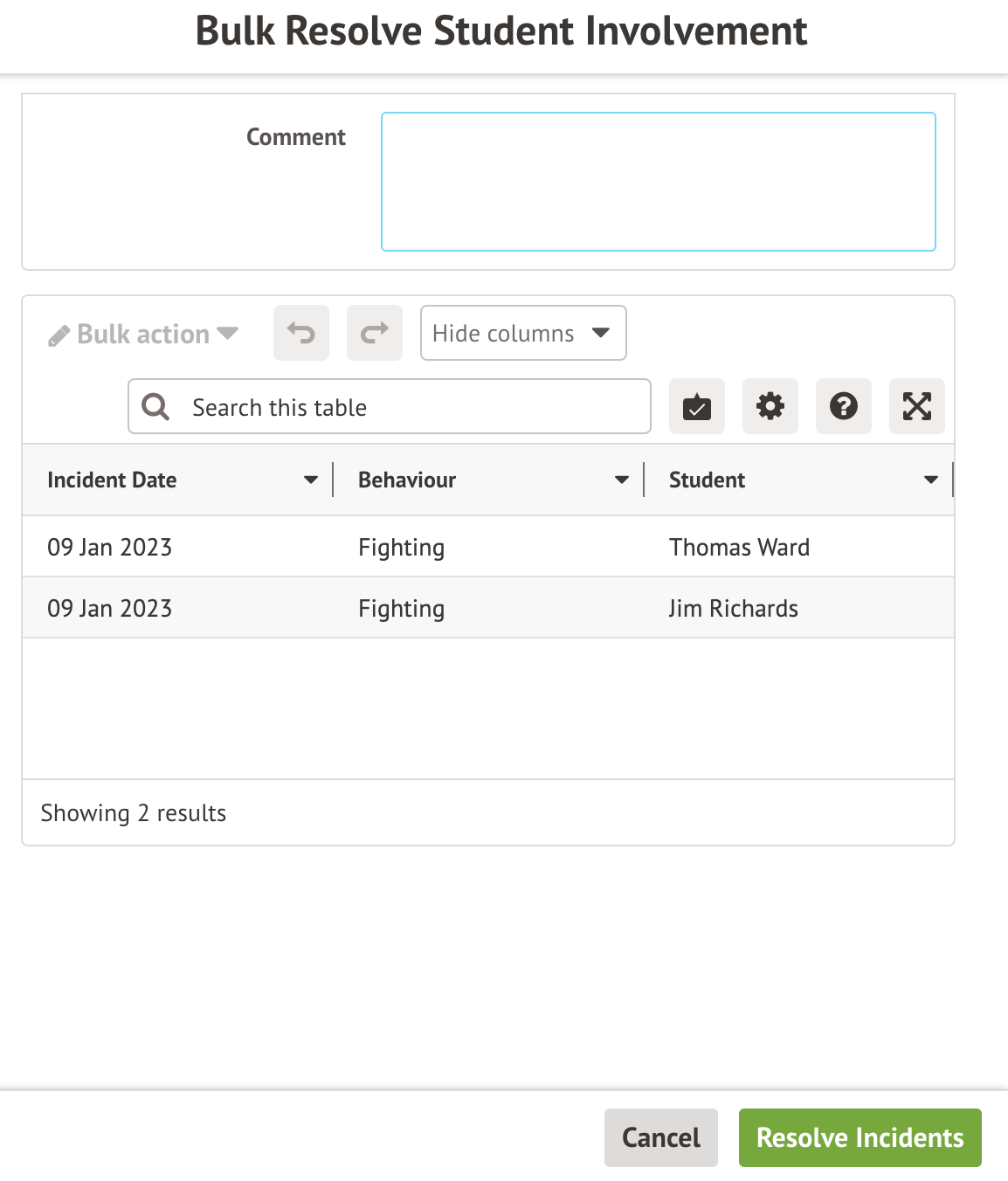Click inside the Comment text box
Viewport: 1008px width, 1181px height.
658,182
